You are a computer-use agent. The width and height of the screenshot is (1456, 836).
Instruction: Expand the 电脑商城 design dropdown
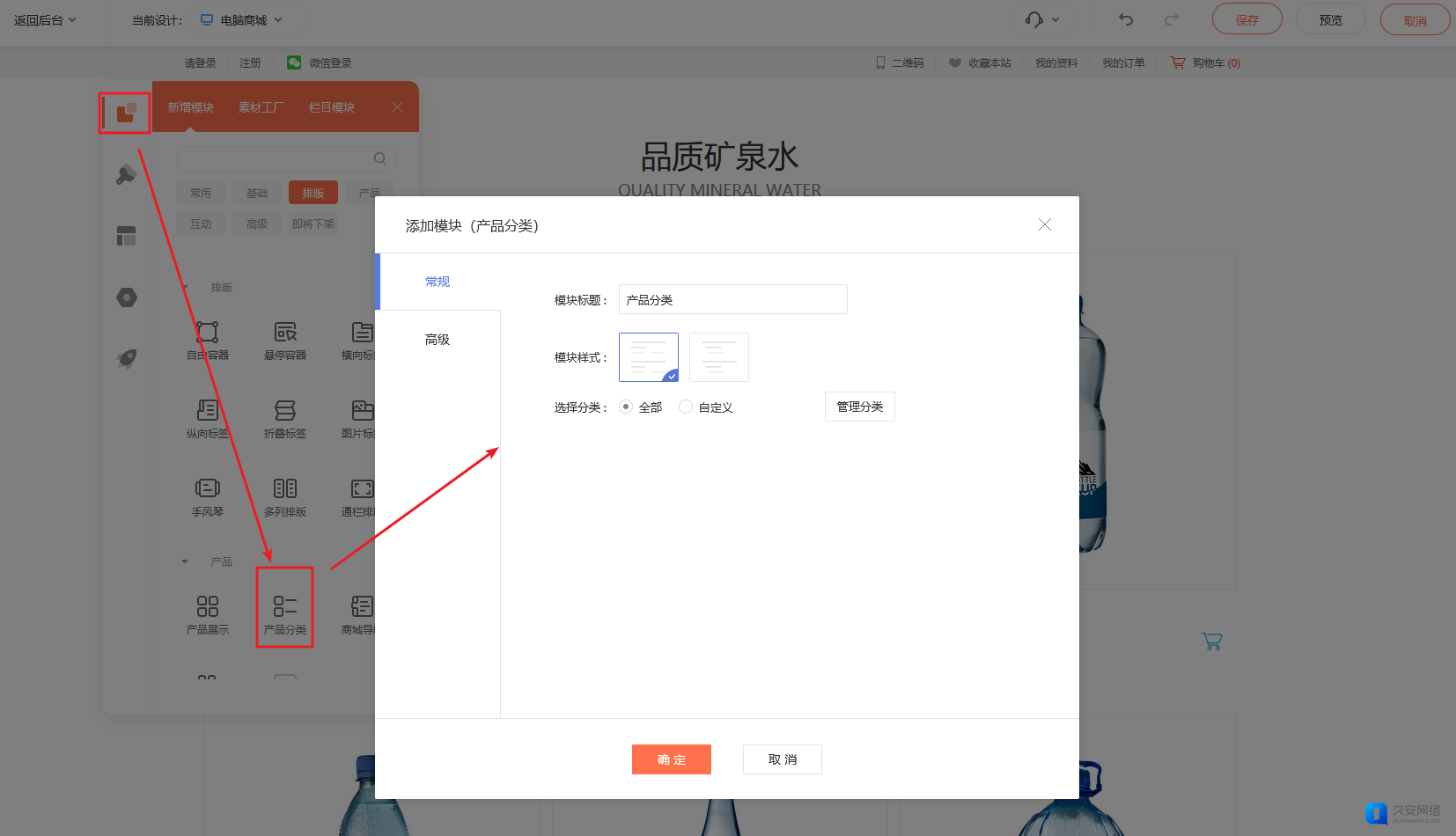coord(242,19)
